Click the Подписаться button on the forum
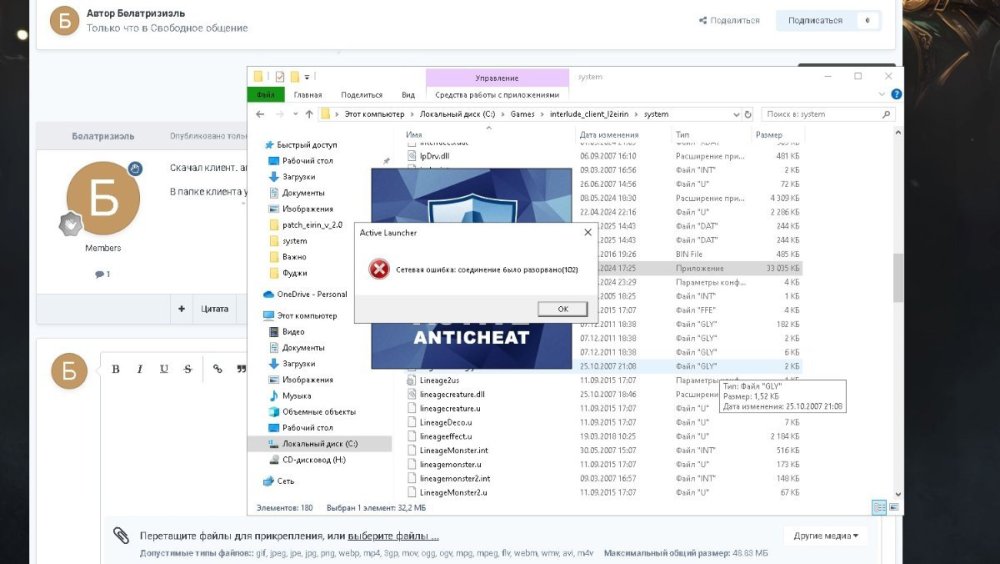Viewport: 1000px width, 564px height. [x=815, y=20]
